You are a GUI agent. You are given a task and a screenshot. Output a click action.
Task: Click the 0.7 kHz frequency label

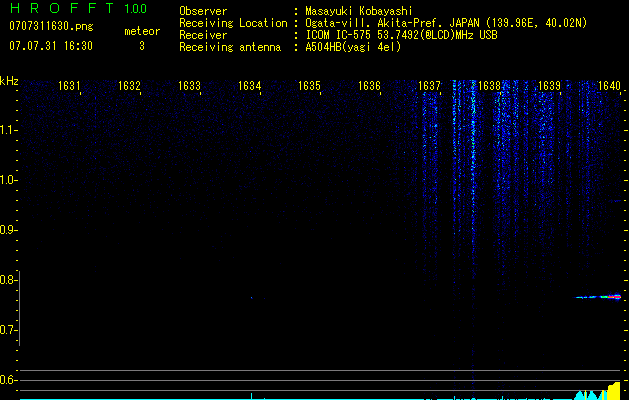pos(8,330)
